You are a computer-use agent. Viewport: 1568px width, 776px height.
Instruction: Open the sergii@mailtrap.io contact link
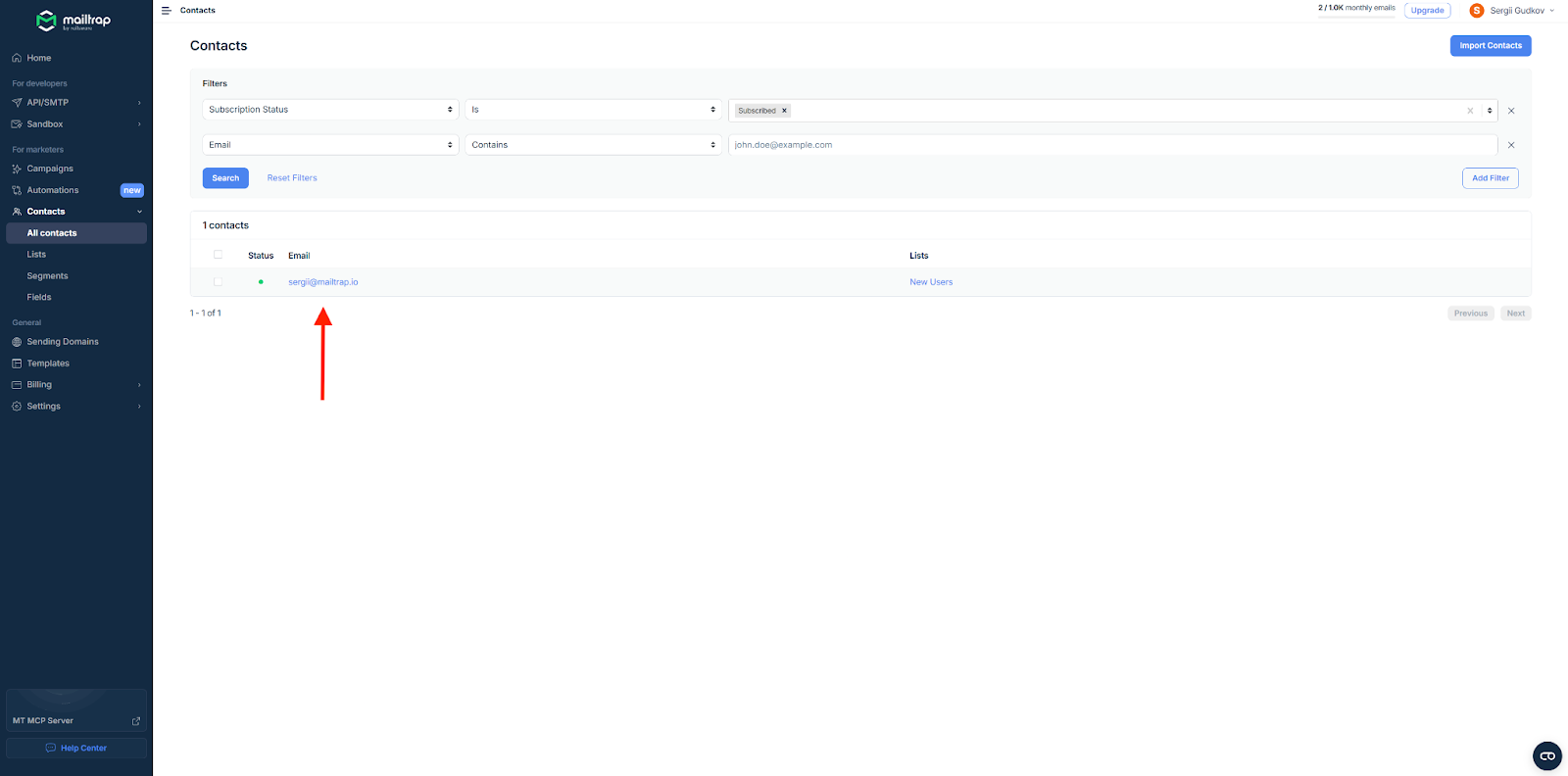323,282
